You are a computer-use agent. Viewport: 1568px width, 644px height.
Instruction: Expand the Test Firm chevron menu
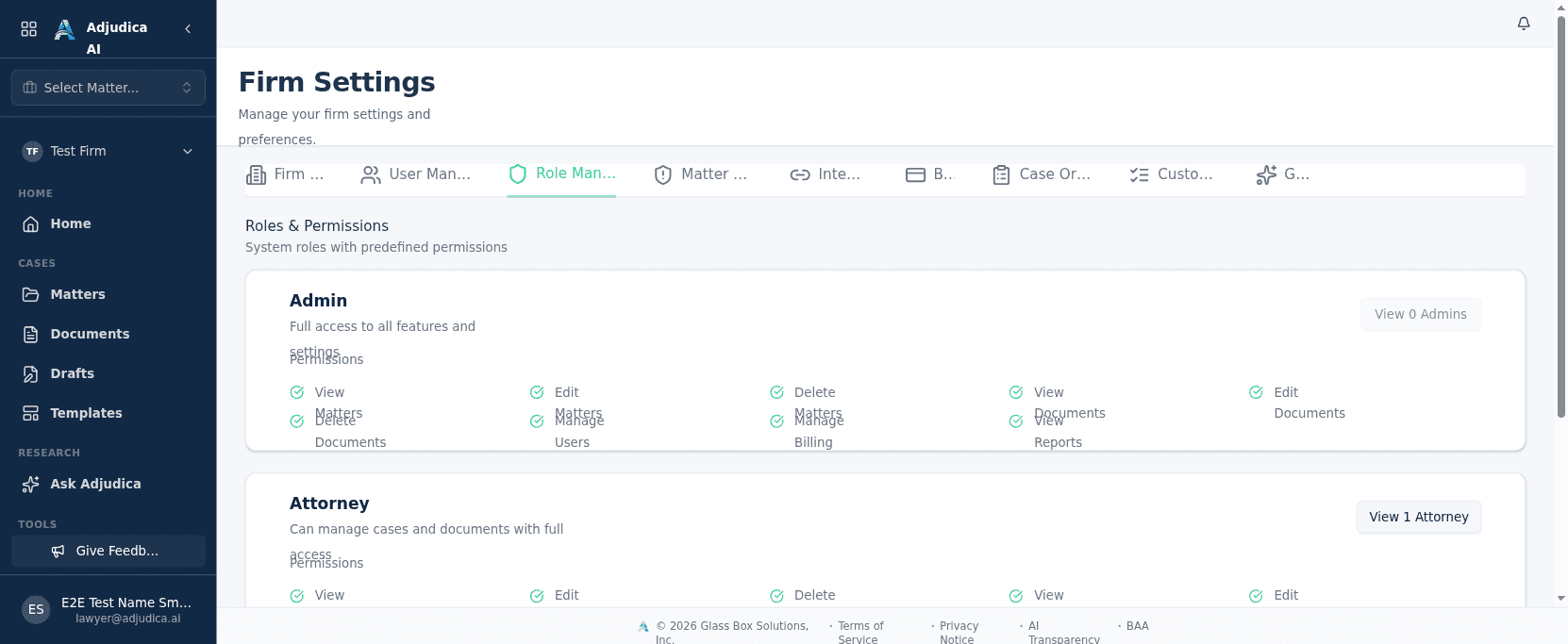[188, 151]
